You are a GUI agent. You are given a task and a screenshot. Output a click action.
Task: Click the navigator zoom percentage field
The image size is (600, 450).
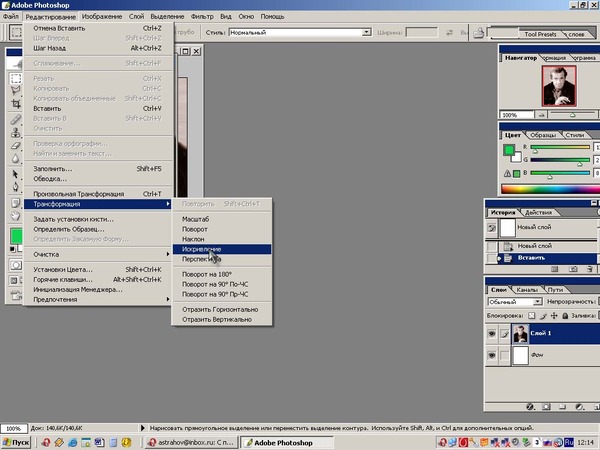516,115
